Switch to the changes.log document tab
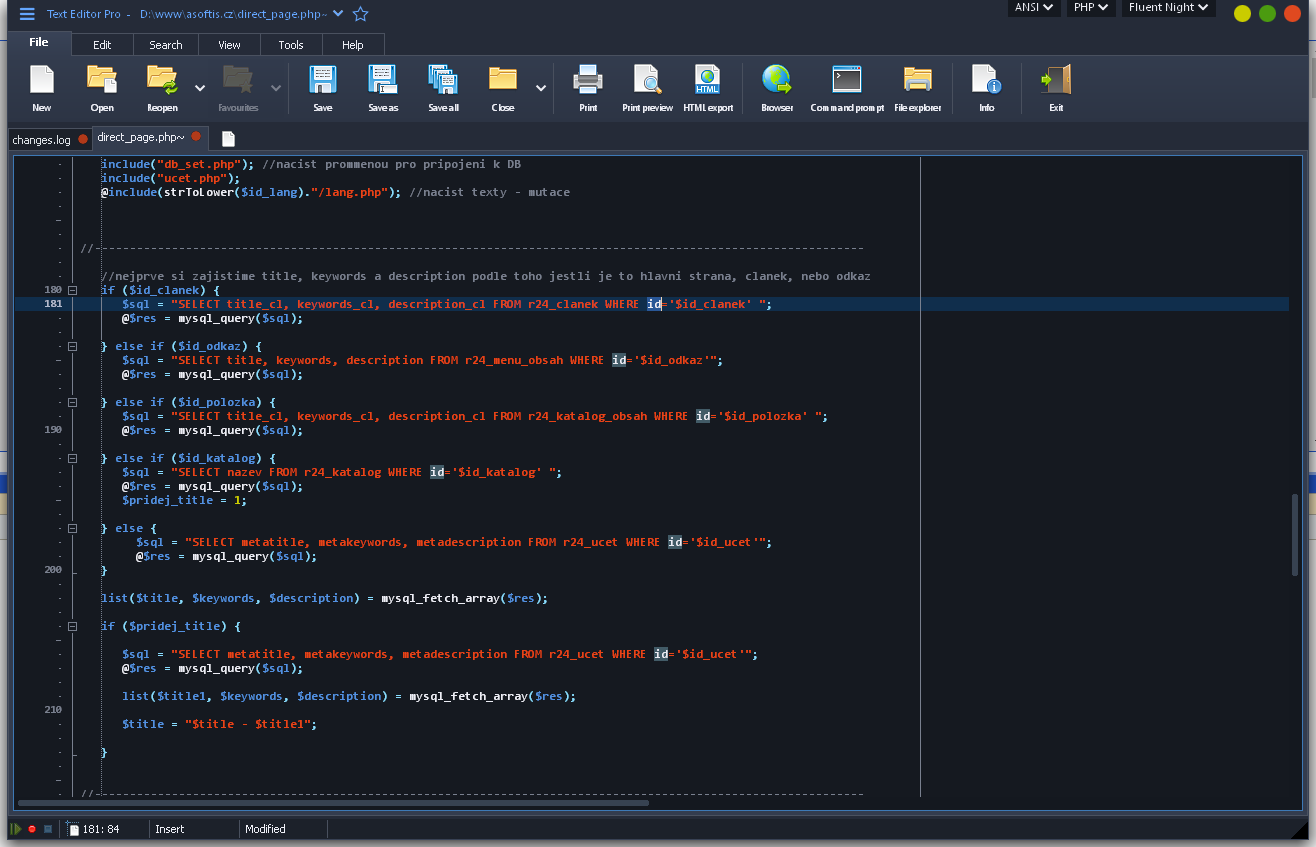Viewport: 1316px width, 847px height. tap(41, 140)
